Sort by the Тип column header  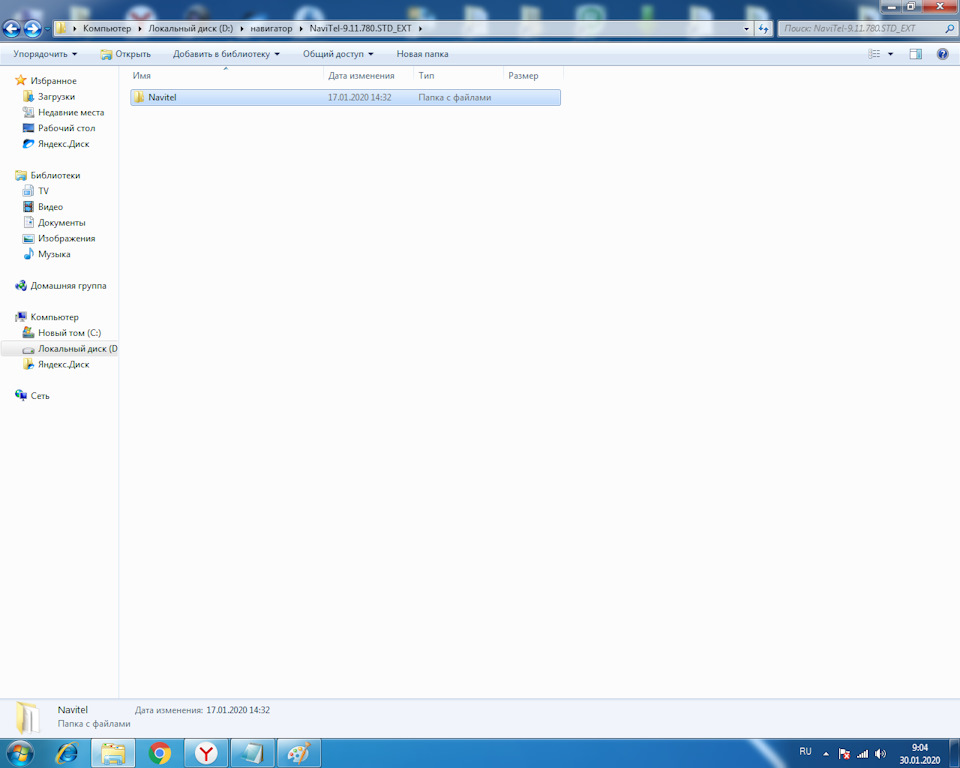tap(458, 75)
